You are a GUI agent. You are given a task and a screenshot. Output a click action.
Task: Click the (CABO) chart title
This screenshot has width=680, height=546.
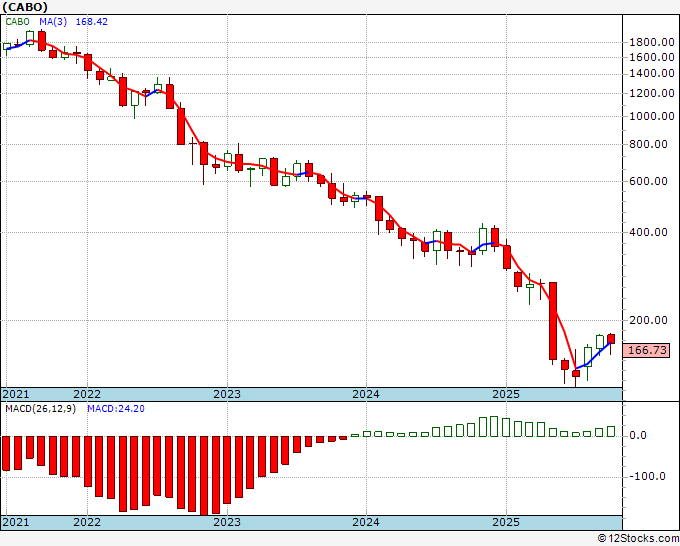click(25, 7)
